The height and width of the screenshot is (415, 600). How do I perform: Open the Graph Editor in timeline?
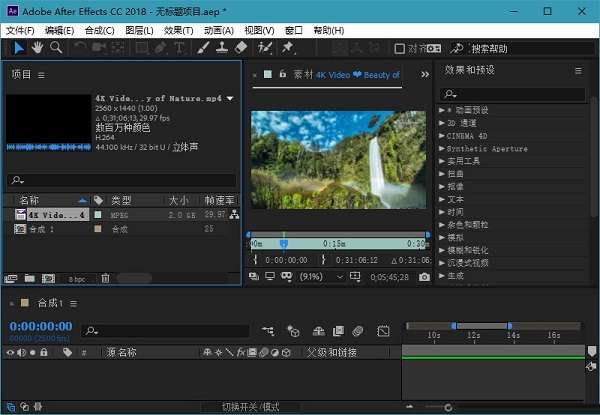pos(383,330)
